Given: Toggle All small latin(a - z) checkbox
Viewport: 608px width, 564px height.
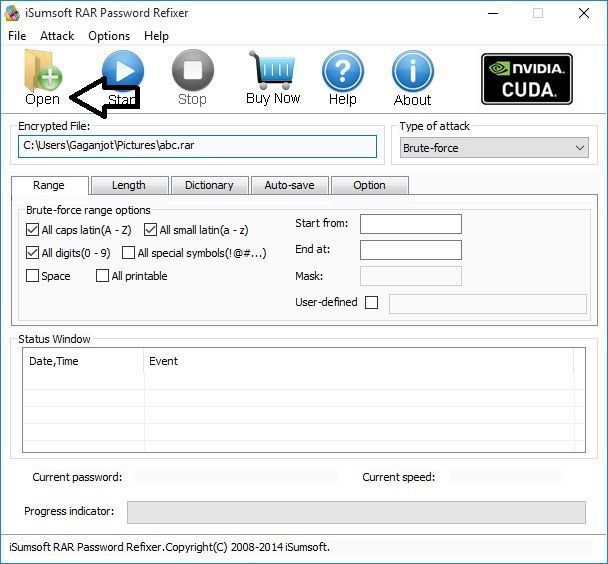Looking at the screenshot, I should pos(150,230).
